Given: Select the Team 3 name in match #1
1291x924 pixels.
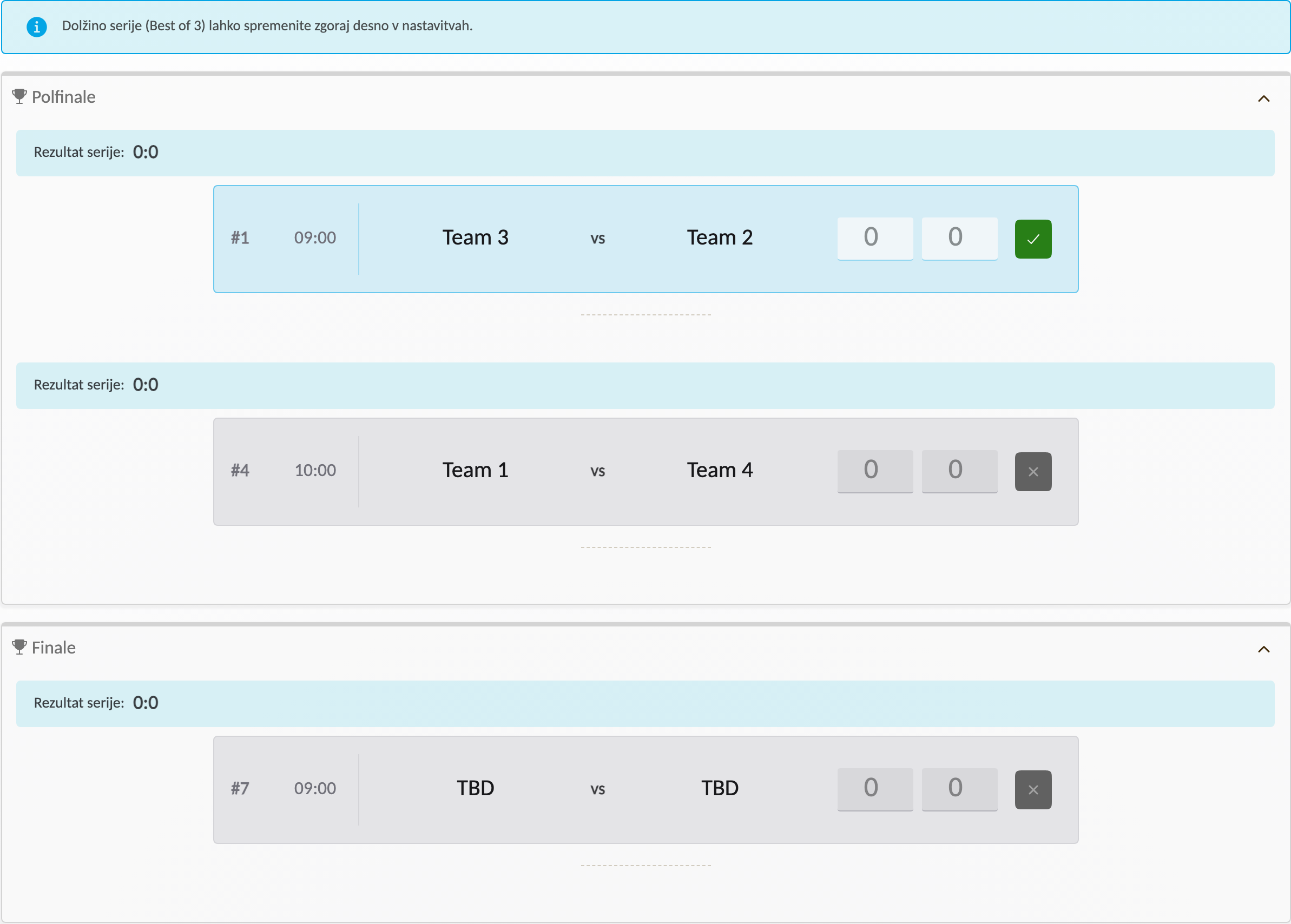Looking at the screenshot, I should pyautogui.click(x=475, y=237).
